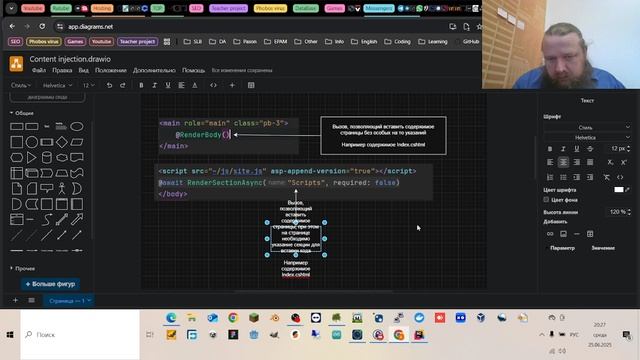Viewport: 640px width, 360px height.
Task: Select the triangle shape in palette
Action: click(31, 158)
